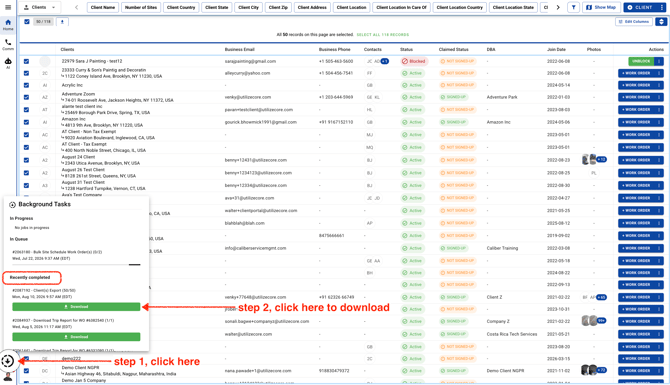The width and height of the screenshot is (670, 385).
Task: Open Work Order split menu for Amazon Inc row
Action: point(659,122)
